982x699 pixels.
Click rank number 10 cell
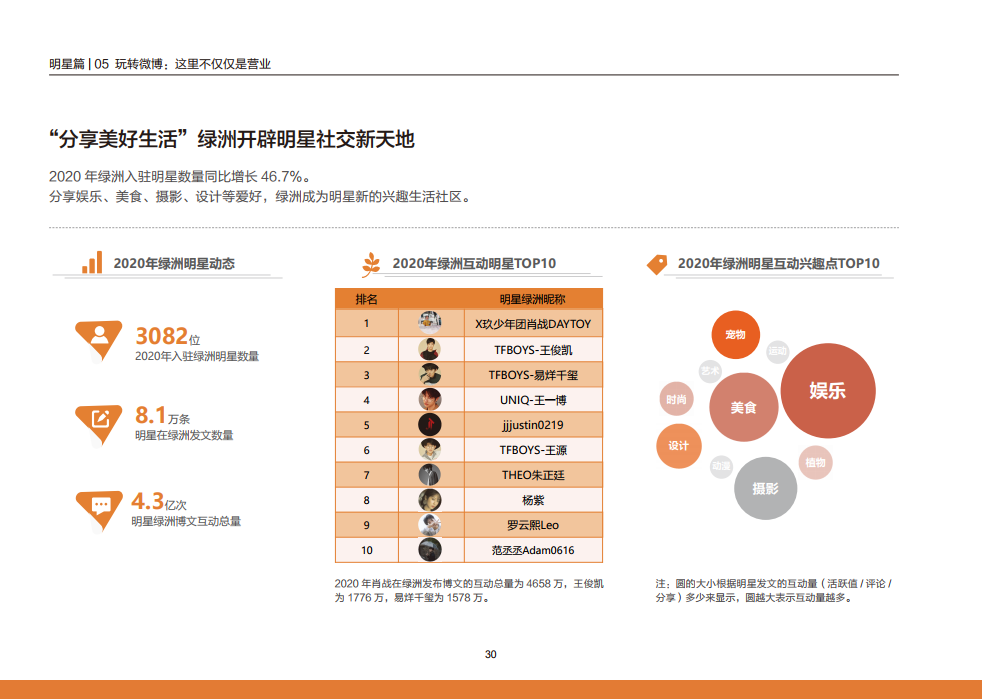coord(367,550)
